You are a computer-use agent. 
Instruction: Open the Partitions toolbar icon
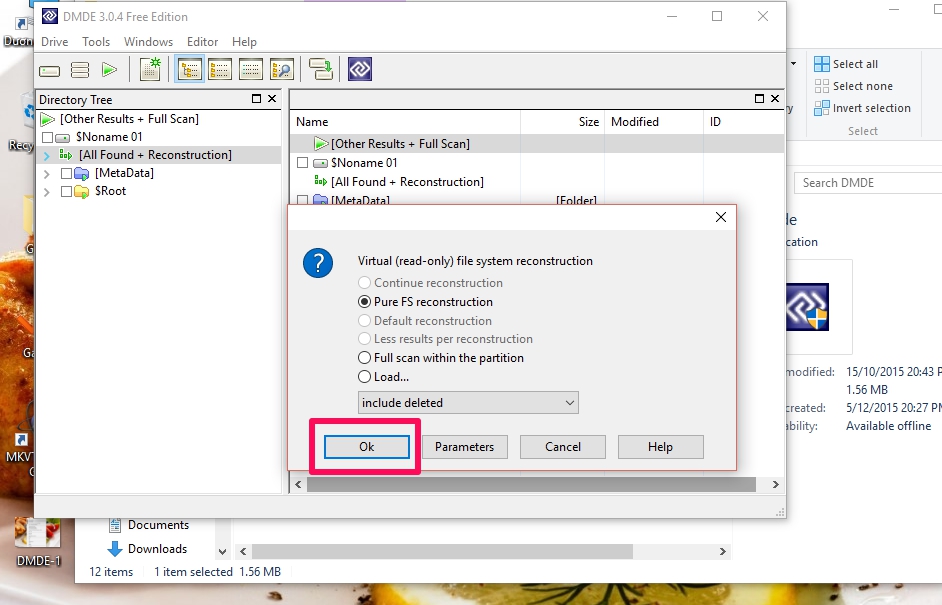pyautogui.click(x=80, y=70)
